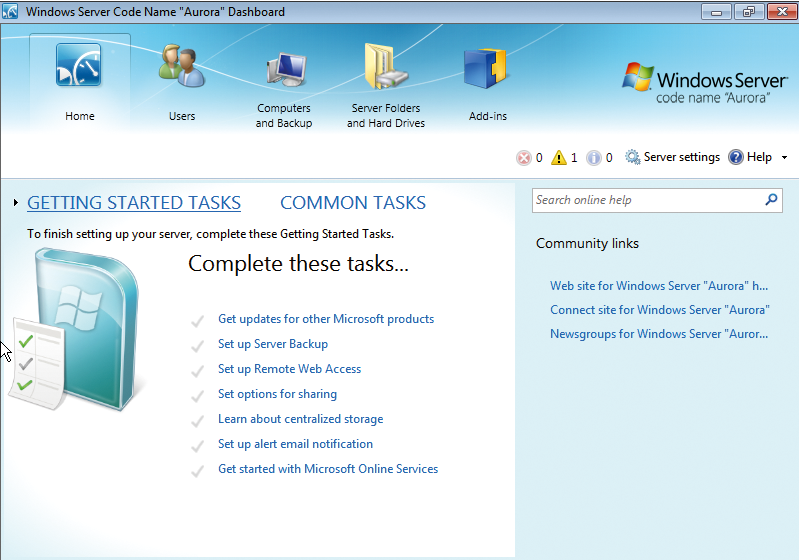
Task: Toggle checkmark beside Get updates task
Action: point(197,321)
